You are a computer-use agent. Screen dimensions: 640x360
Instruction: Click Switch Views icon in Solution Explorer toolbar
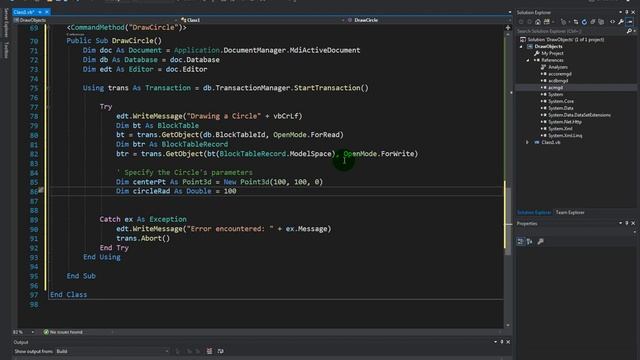click(x=547, y=22)
